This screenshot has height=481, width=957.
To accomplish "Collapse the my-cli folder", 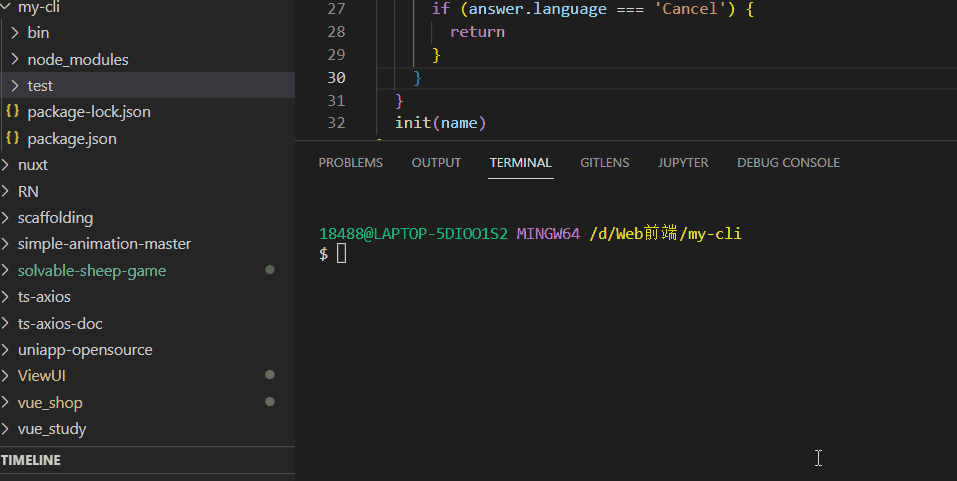I will point(147,7).
